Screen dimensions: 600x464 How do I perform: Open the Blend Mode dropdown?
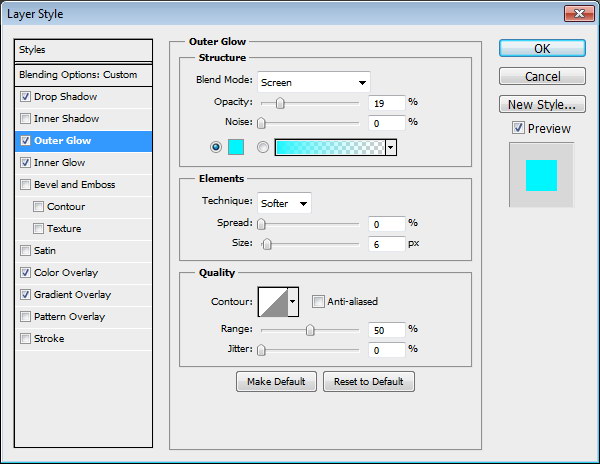pyautogui.click(x=313, y=82)
